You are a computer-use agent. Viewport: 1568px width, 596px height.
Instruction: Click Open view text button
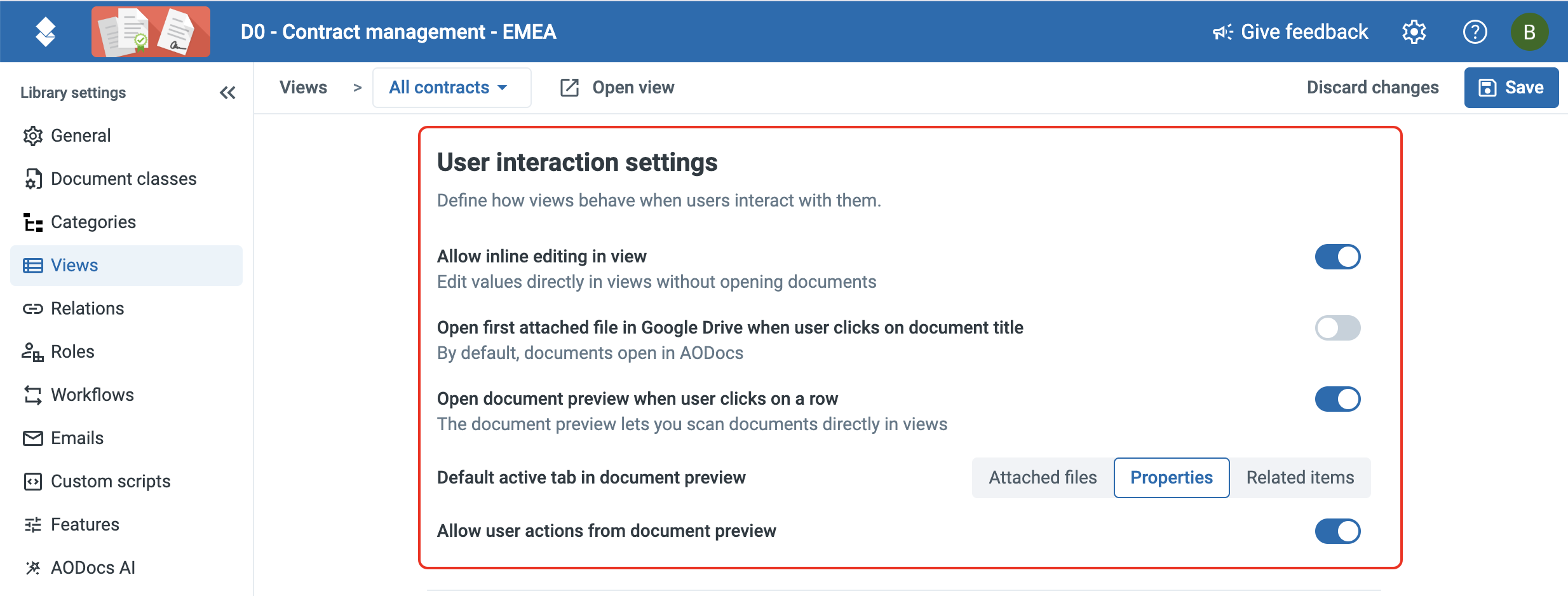point(633,88)
